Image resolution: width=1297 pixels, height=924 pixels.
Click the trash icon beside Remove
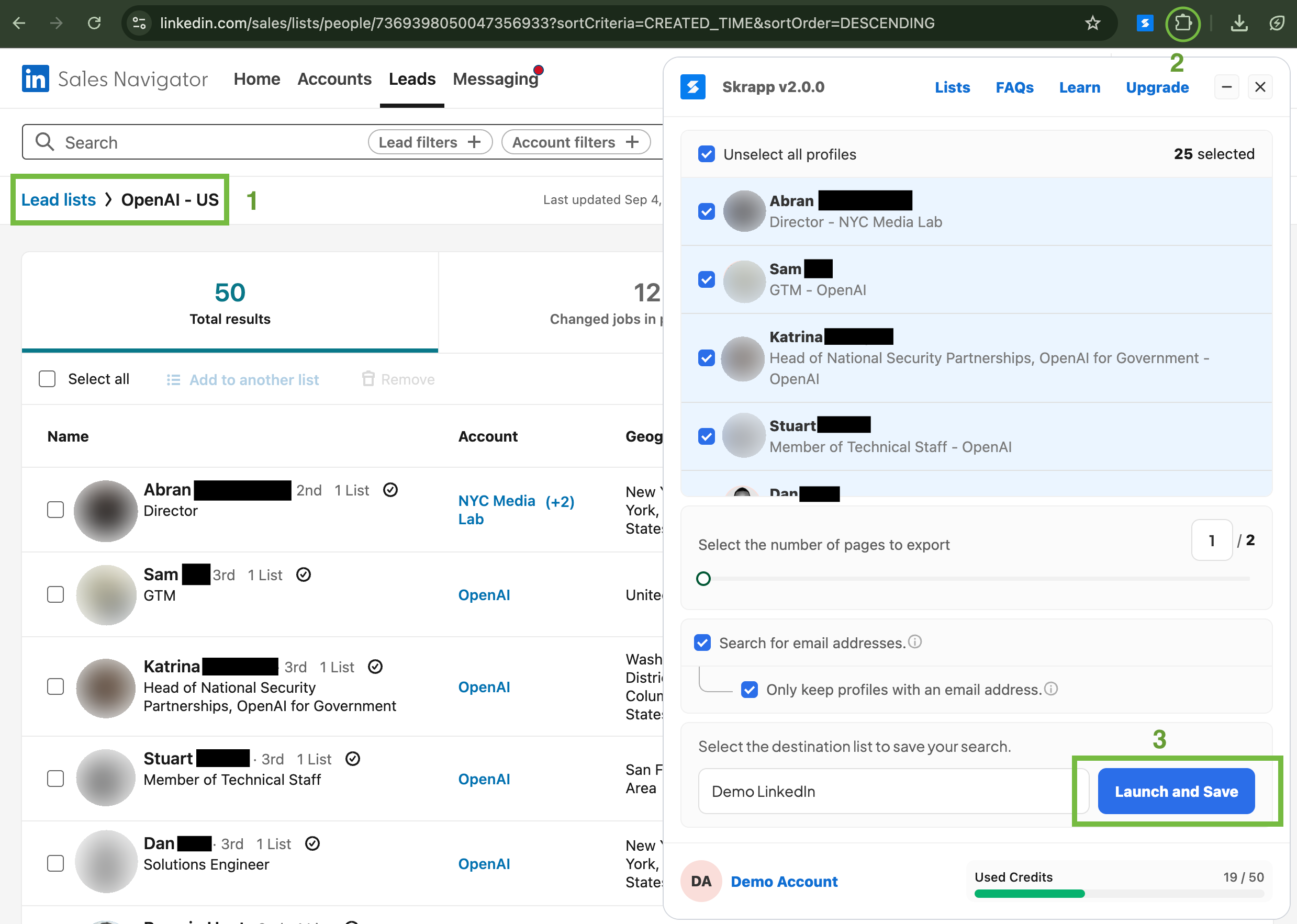click(x=368, y=379)
